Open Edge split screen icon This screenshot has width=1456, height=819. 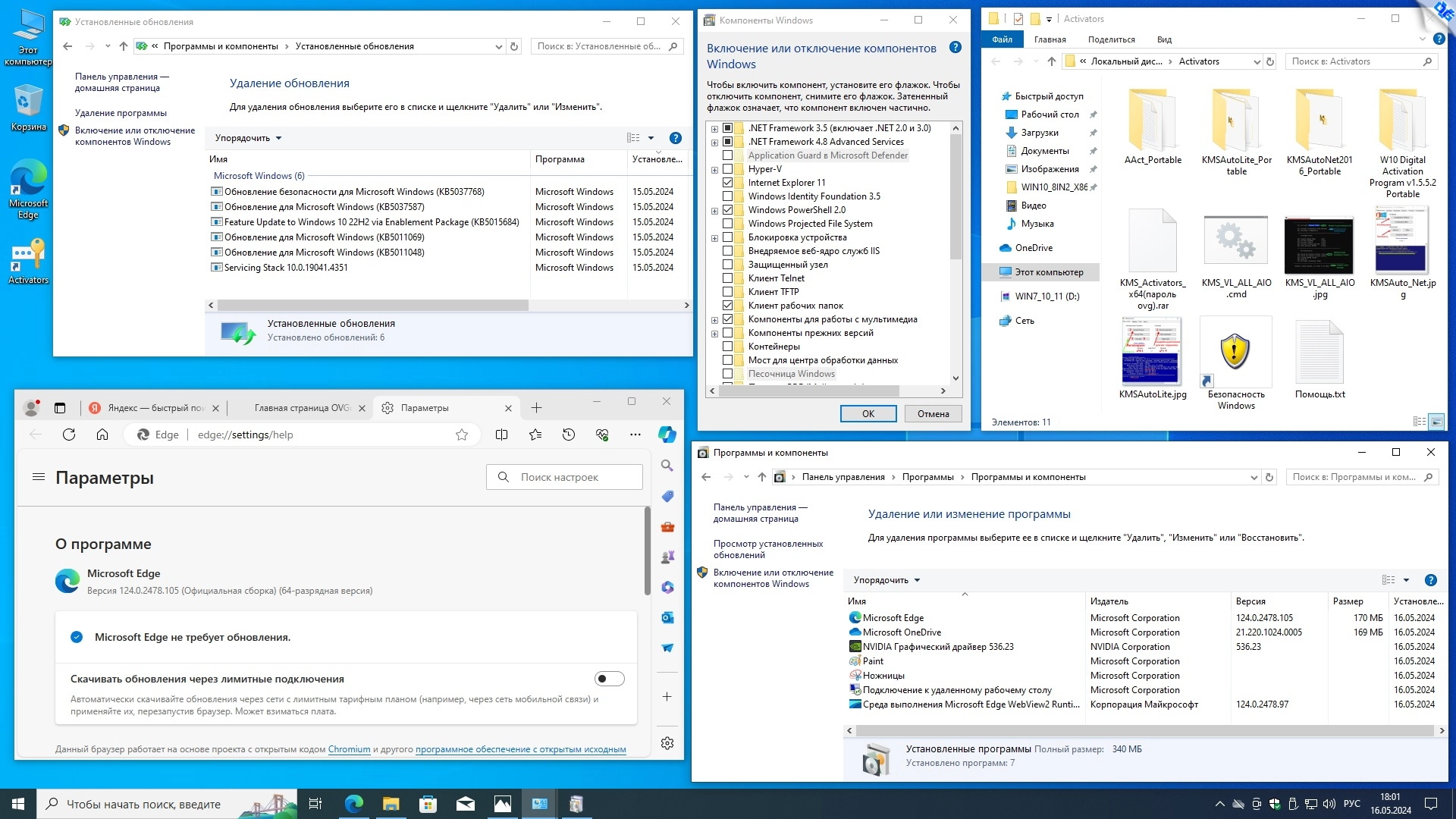501,435
